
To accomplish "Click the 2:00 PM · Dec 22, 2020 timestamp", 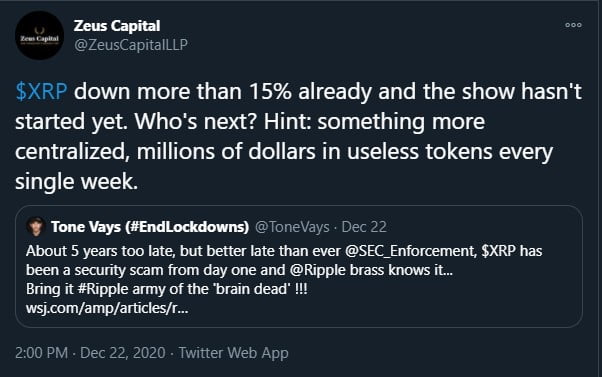I will click(90, 353).
